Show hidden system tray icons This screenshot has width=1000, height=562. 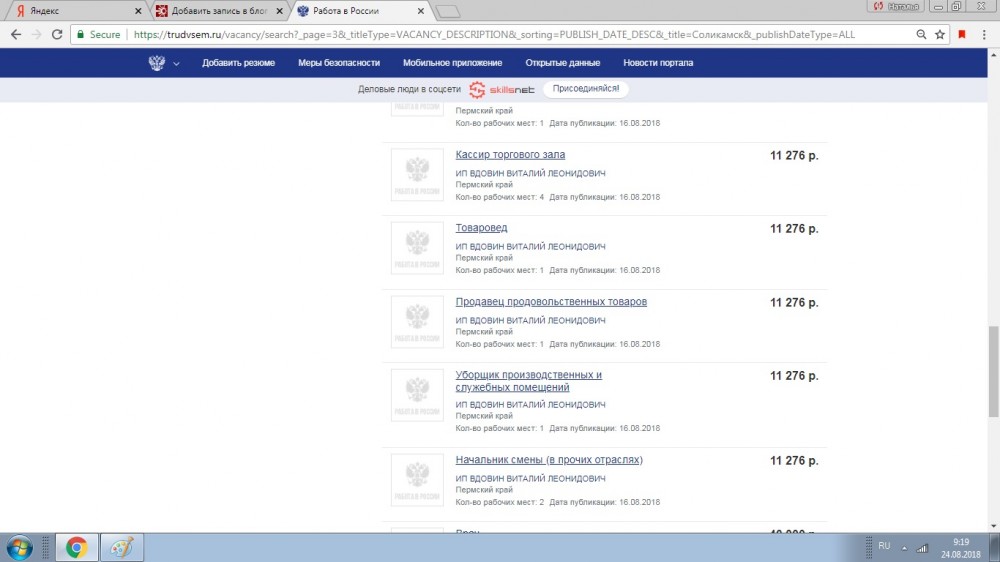pos(904,547)
